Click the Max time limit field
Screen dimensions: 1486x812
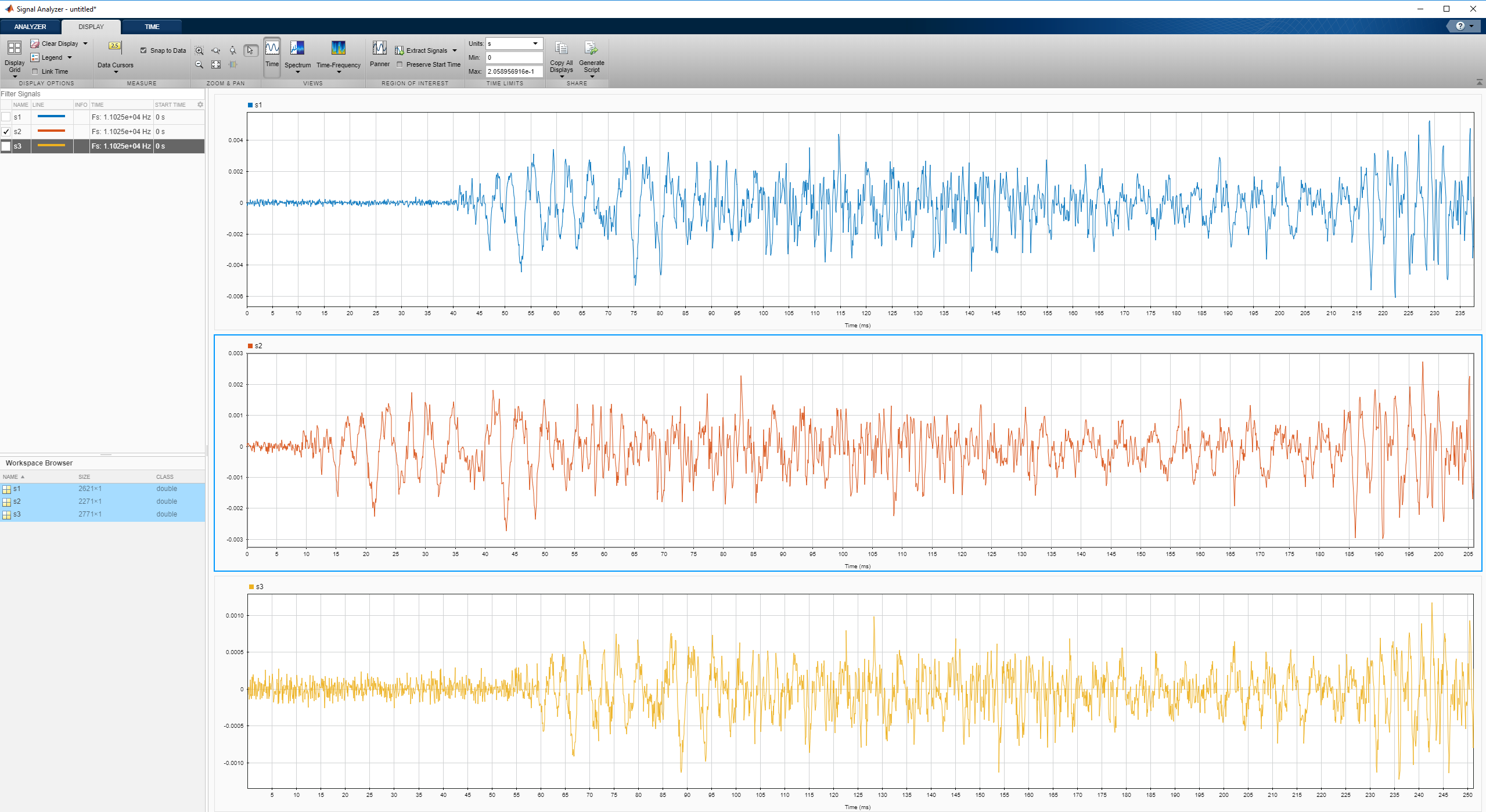[x=513, y=71]
